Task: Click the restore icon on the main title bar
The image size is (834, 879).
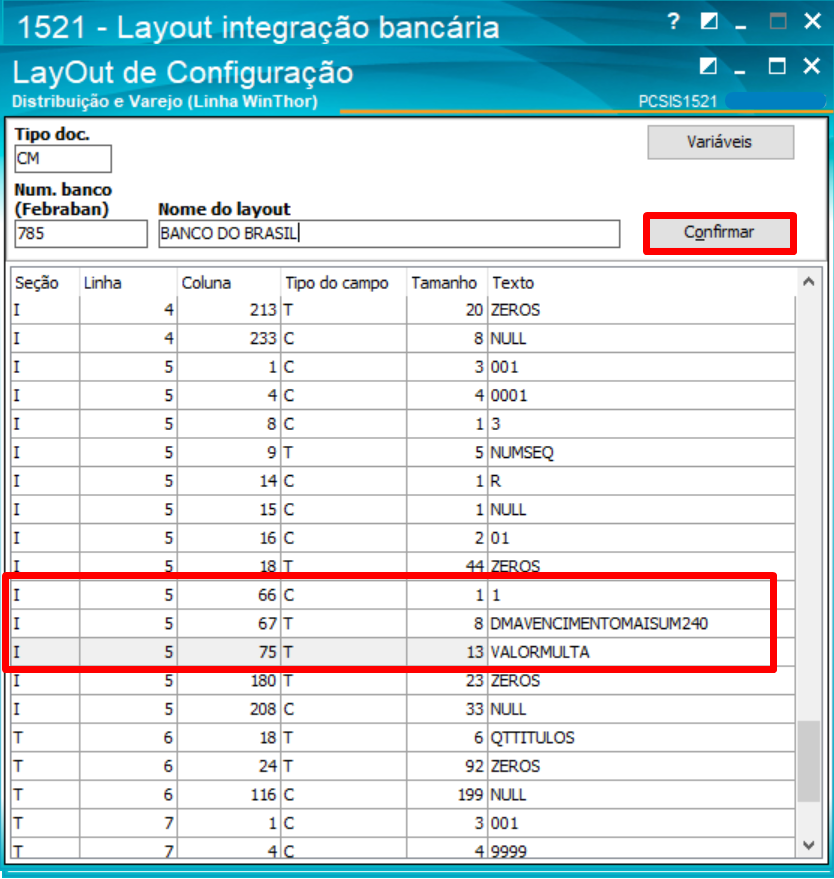Action: [x=708, y=20]
